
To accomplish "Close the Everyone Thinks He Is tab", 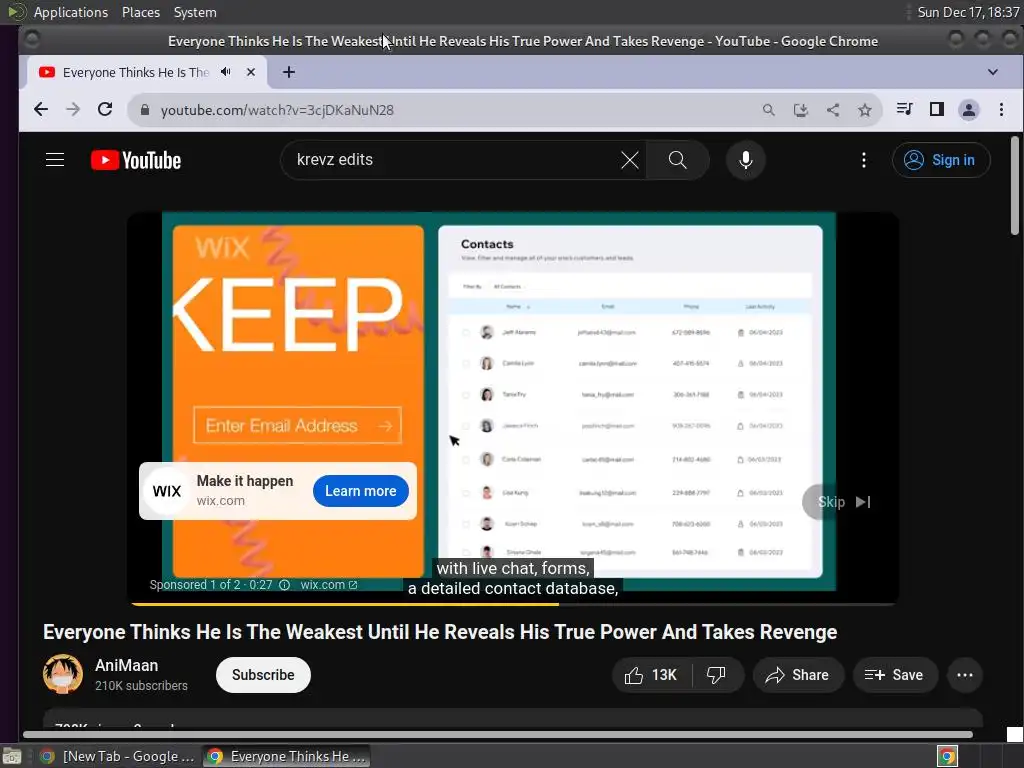I will [x=251, y=72].
